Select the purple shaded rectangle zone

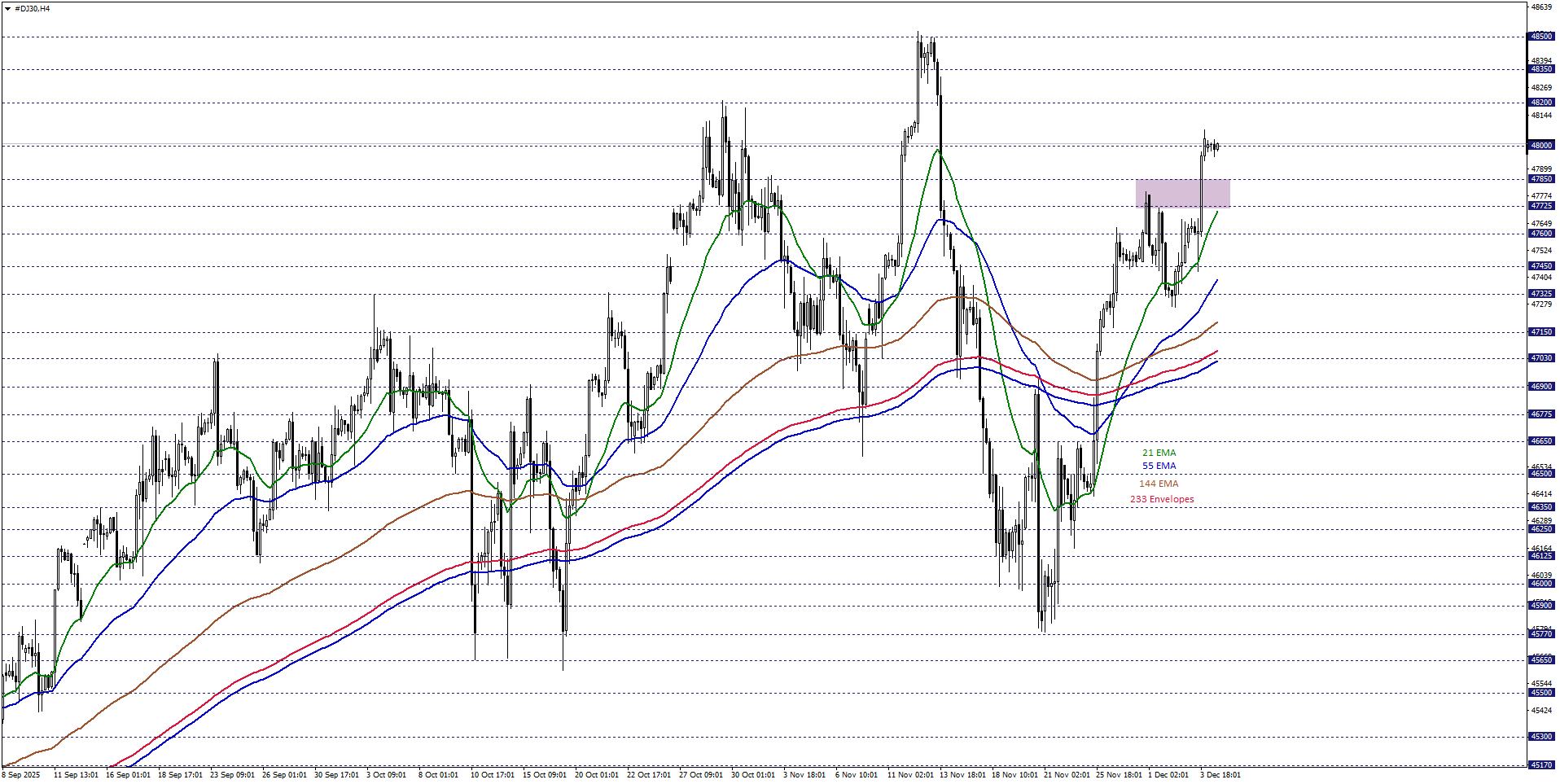click(1181, 193)
